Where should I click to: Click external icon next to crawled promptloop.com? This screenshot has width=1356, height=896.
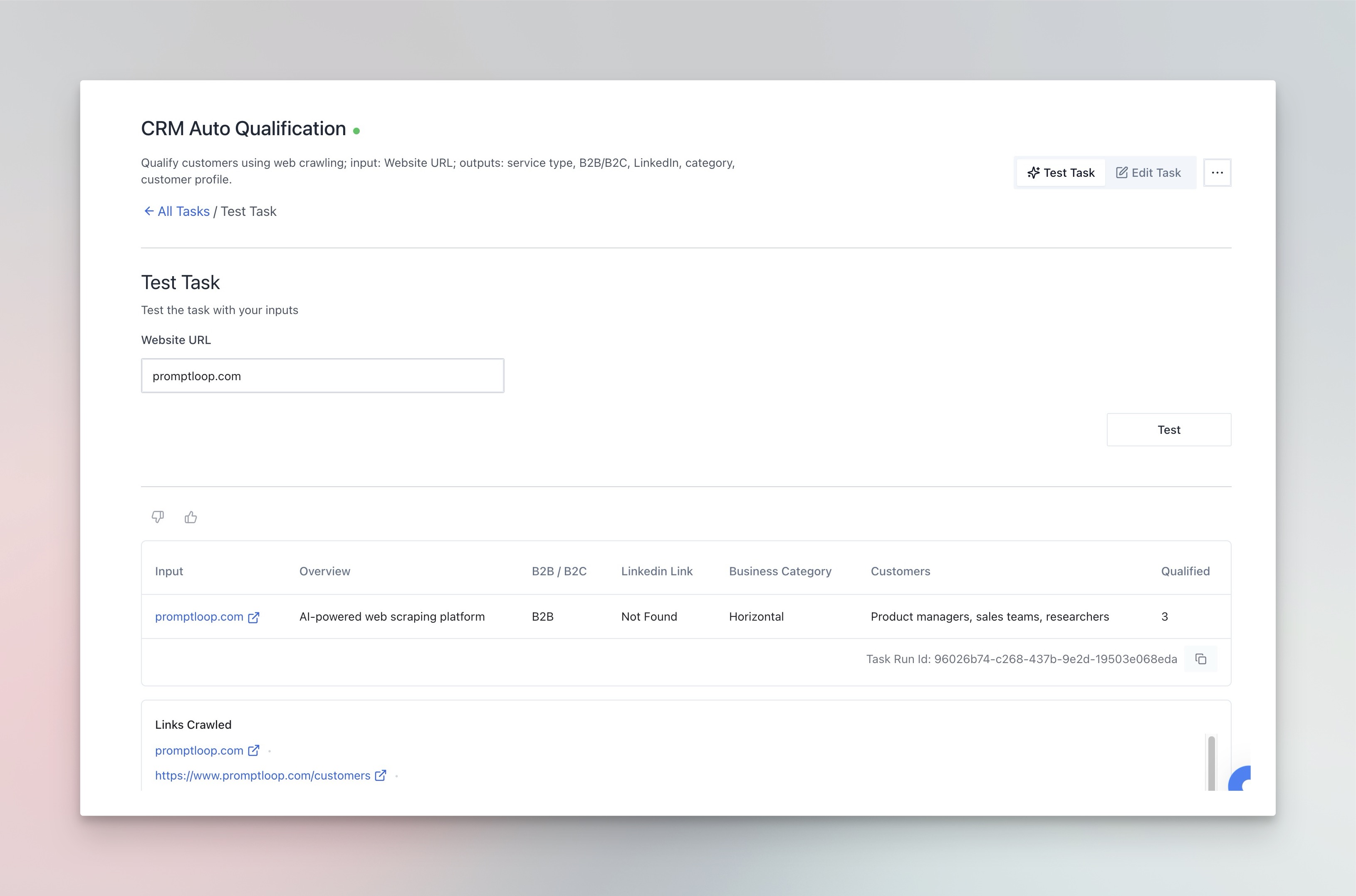click(x=254, y=750)
